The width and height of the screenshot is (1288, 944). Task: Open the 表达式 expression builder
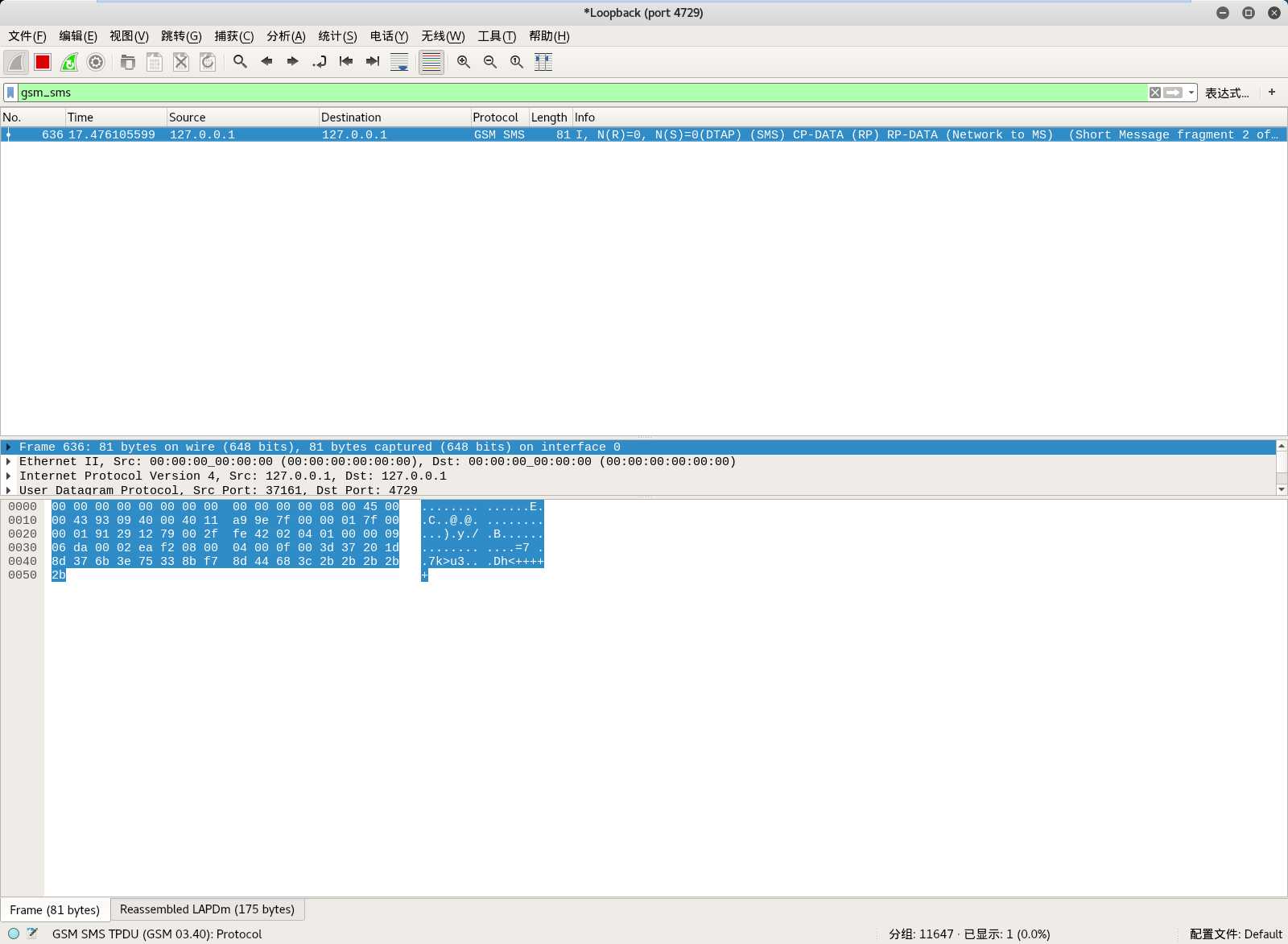click(1227, 93)
